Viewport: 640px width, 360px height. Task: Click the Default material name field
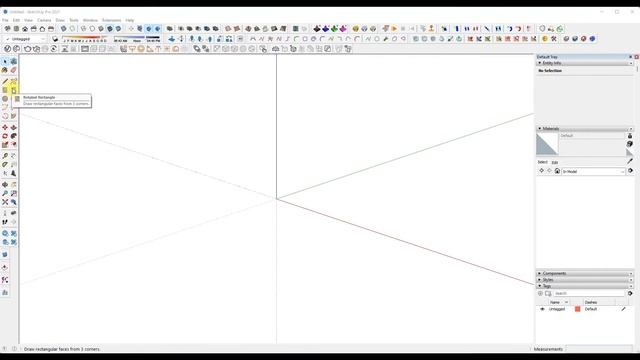[592, 136]
